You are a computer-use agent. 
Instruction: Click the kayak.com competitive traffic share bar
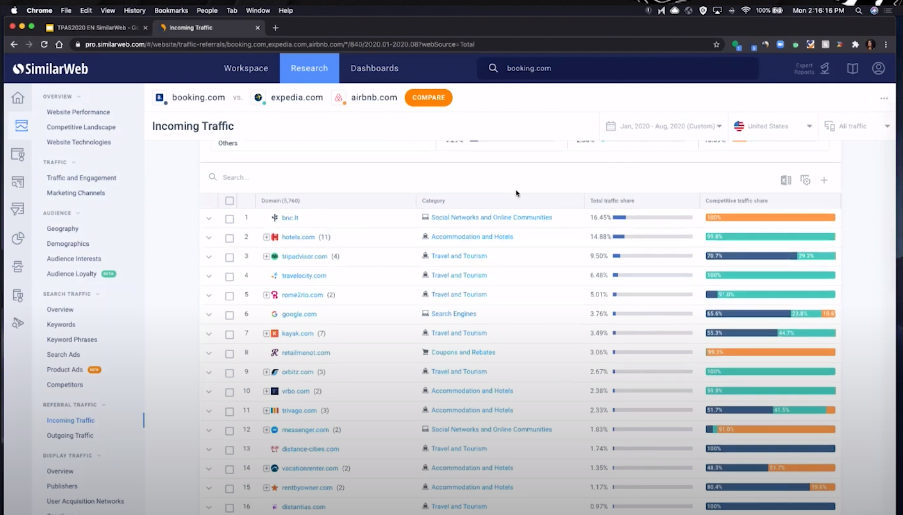[x=769, y=333]
